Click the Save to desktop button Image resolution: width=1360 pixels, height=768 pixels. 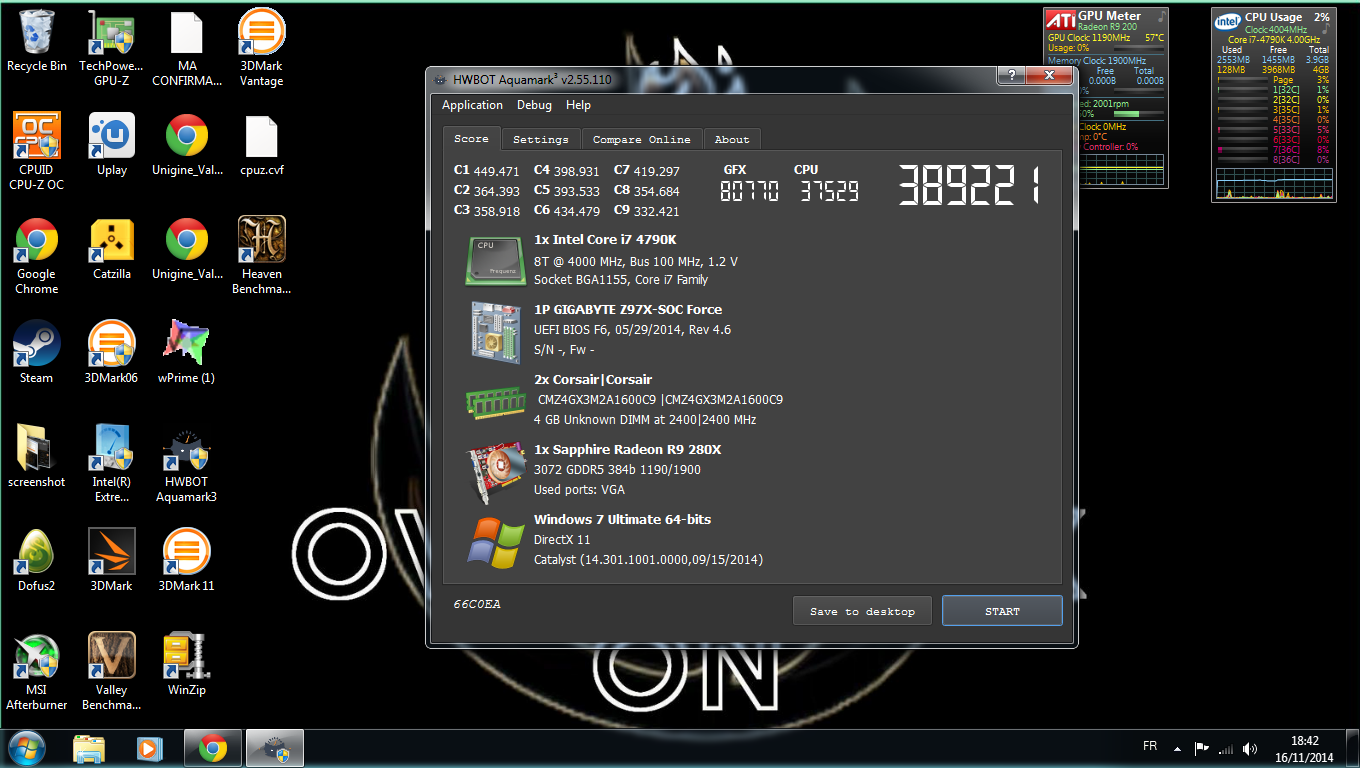pos(862,611)
